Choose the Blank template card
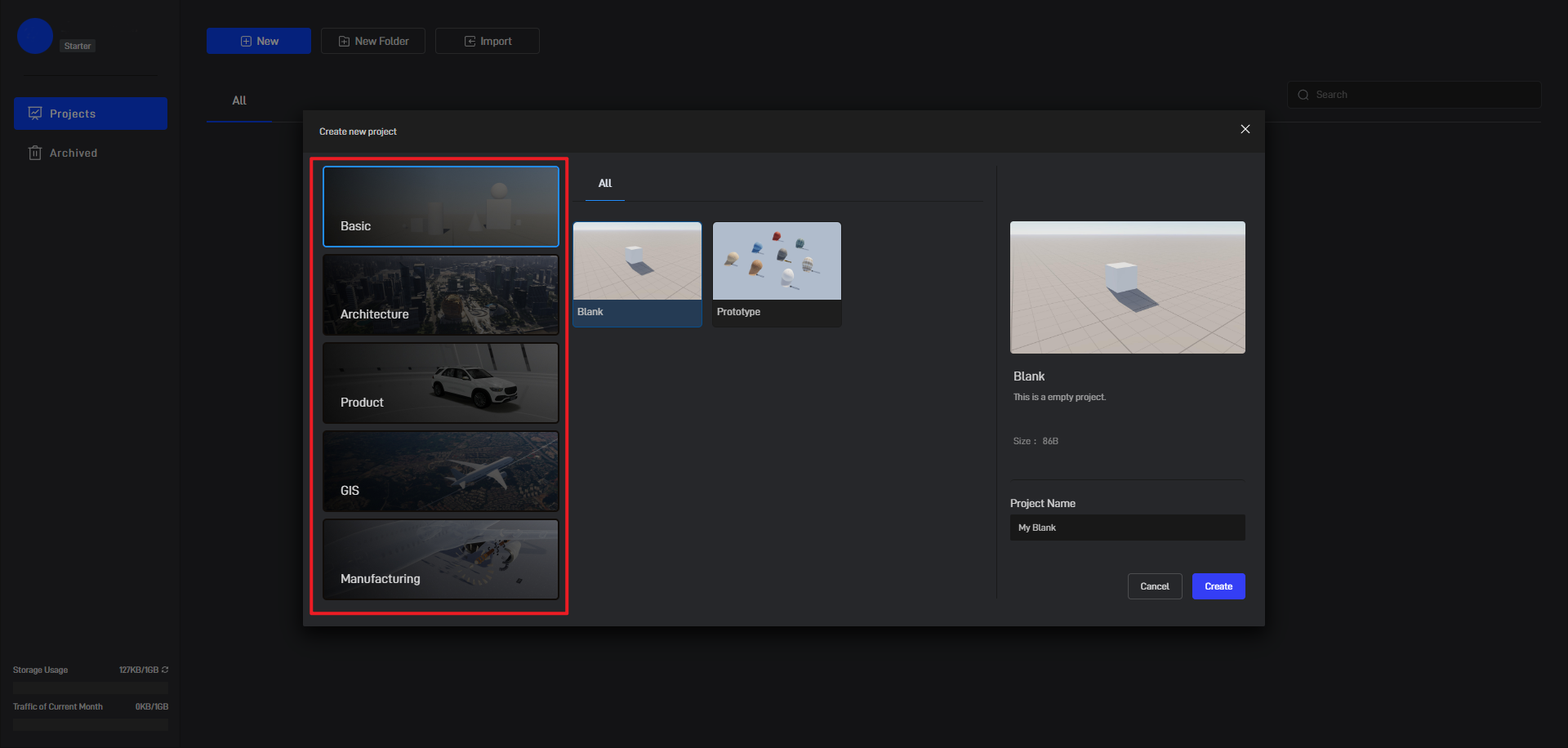Image resolution: width=1568 pixels, height=748 pixels. (x=638, y=274)
